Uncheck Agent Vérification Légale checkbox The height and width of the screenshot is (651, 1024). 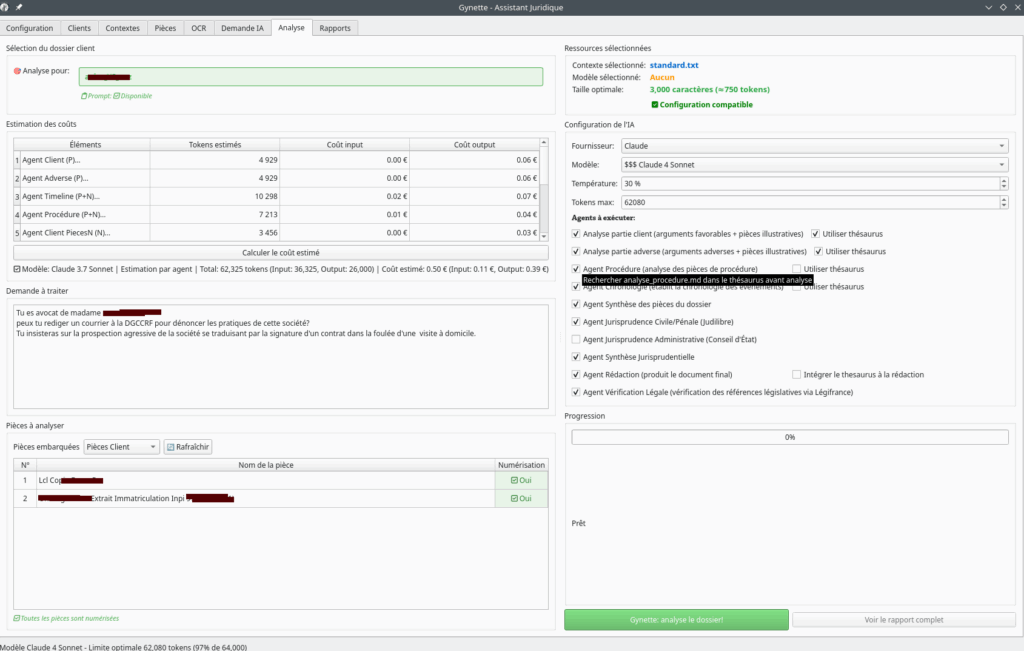coord(576,392)
